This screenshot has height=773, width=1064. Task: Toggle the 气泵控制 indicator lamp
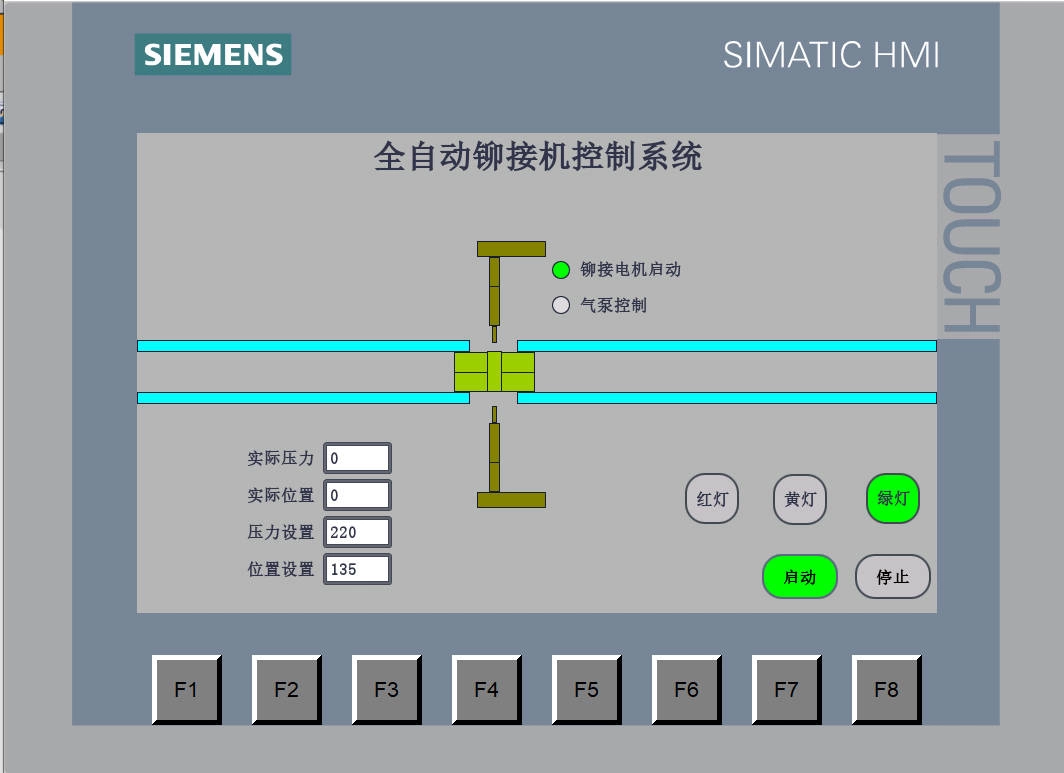pyautogui.click(x=561, y=305)
